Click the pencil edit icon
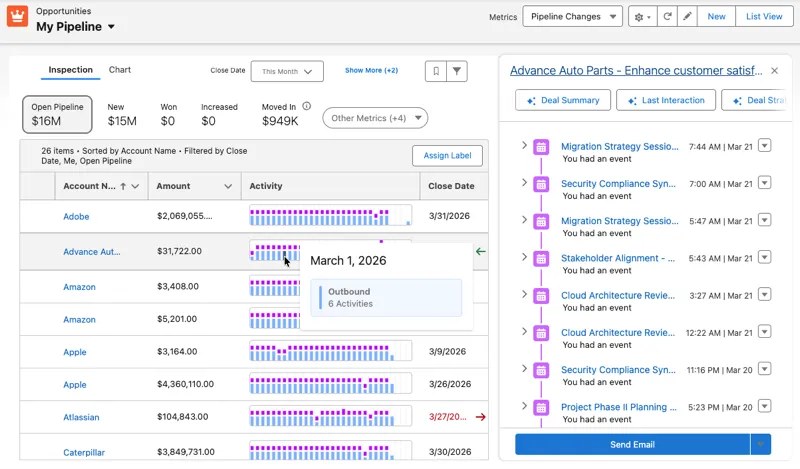The image size is (800, 469). (x=687, y=16)
